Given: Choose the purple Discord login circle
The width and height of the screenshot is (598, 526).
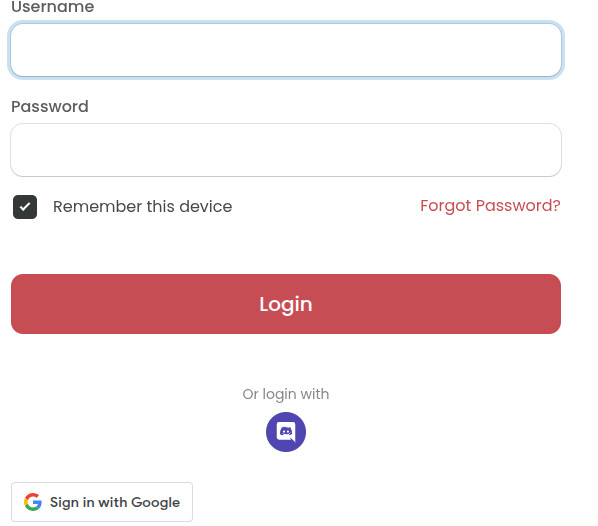Looking at the screenshot, I should click(x=286, y=432).
